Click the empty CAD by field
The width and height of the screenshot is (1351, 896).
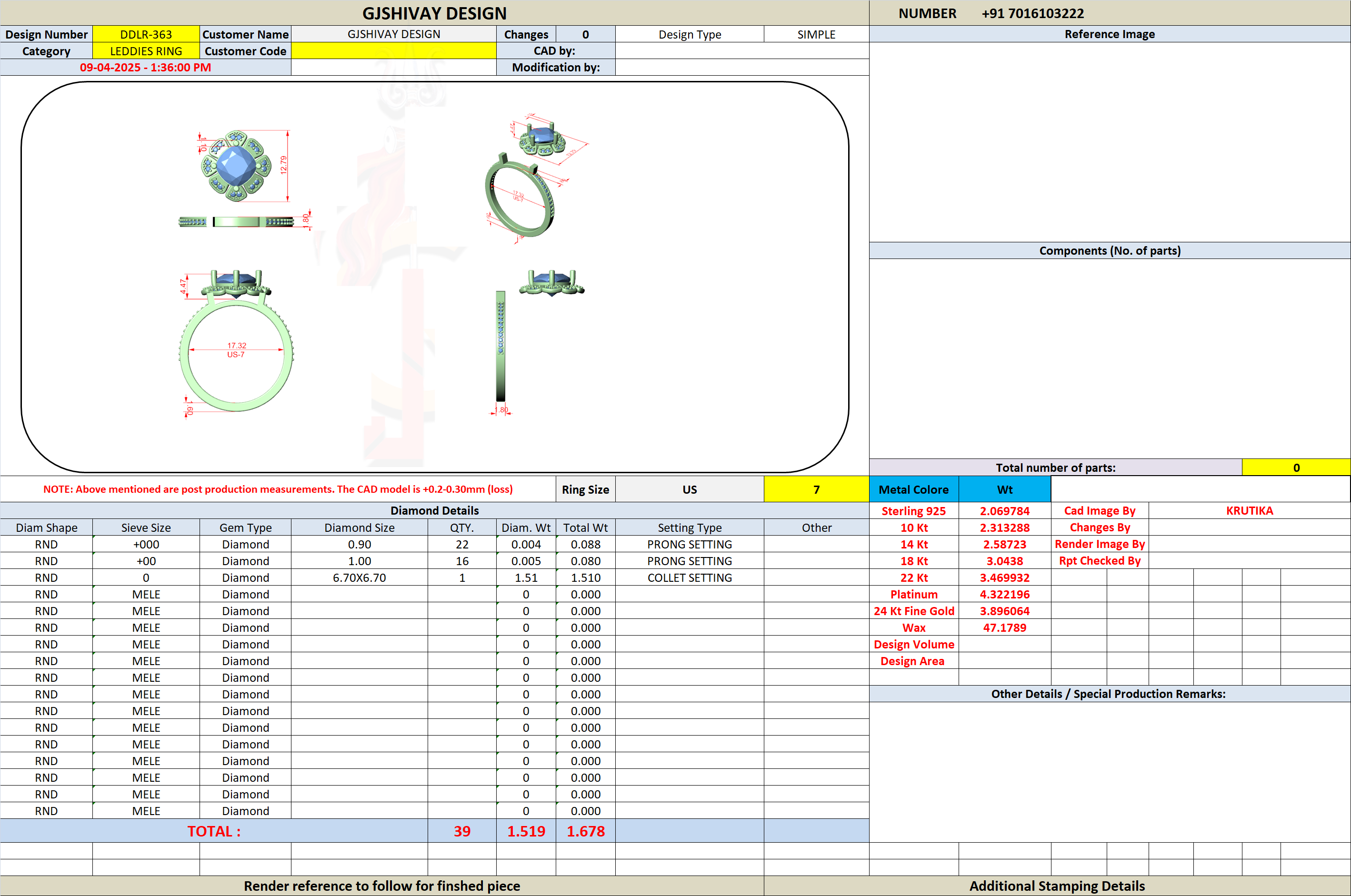[742, 51]
